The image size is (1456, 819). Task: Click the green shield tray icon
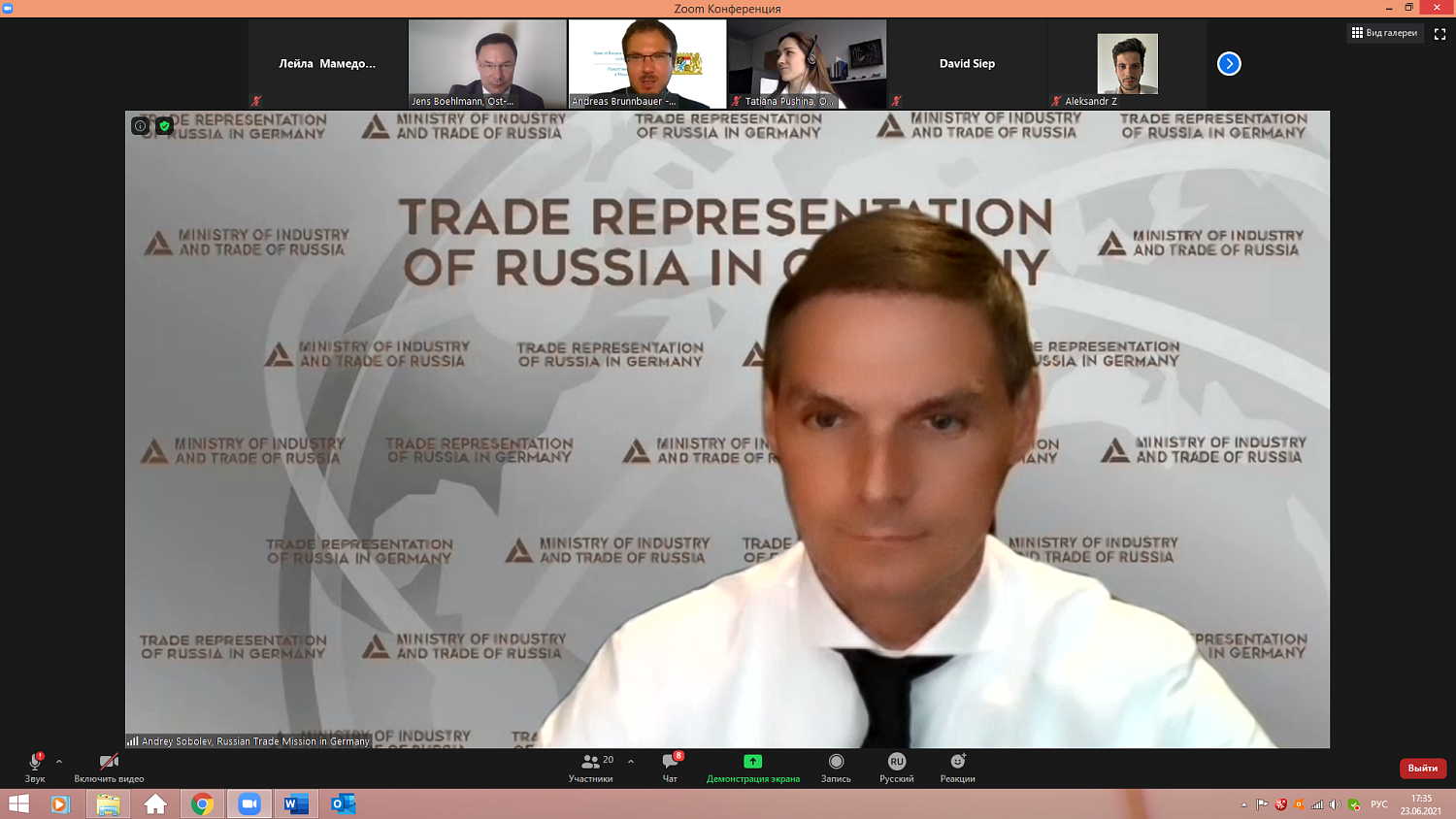click(1354, 804)
